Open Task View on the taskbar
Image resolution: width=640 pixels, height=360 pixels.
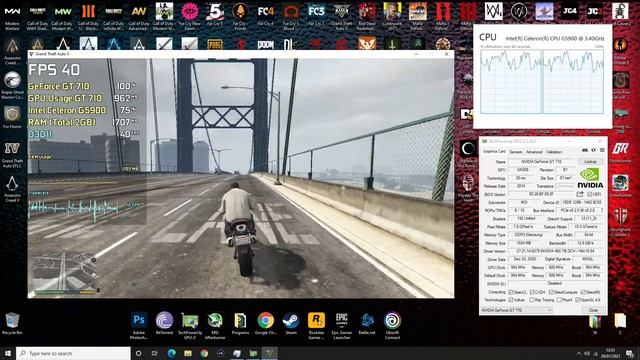tap(155, 353)
